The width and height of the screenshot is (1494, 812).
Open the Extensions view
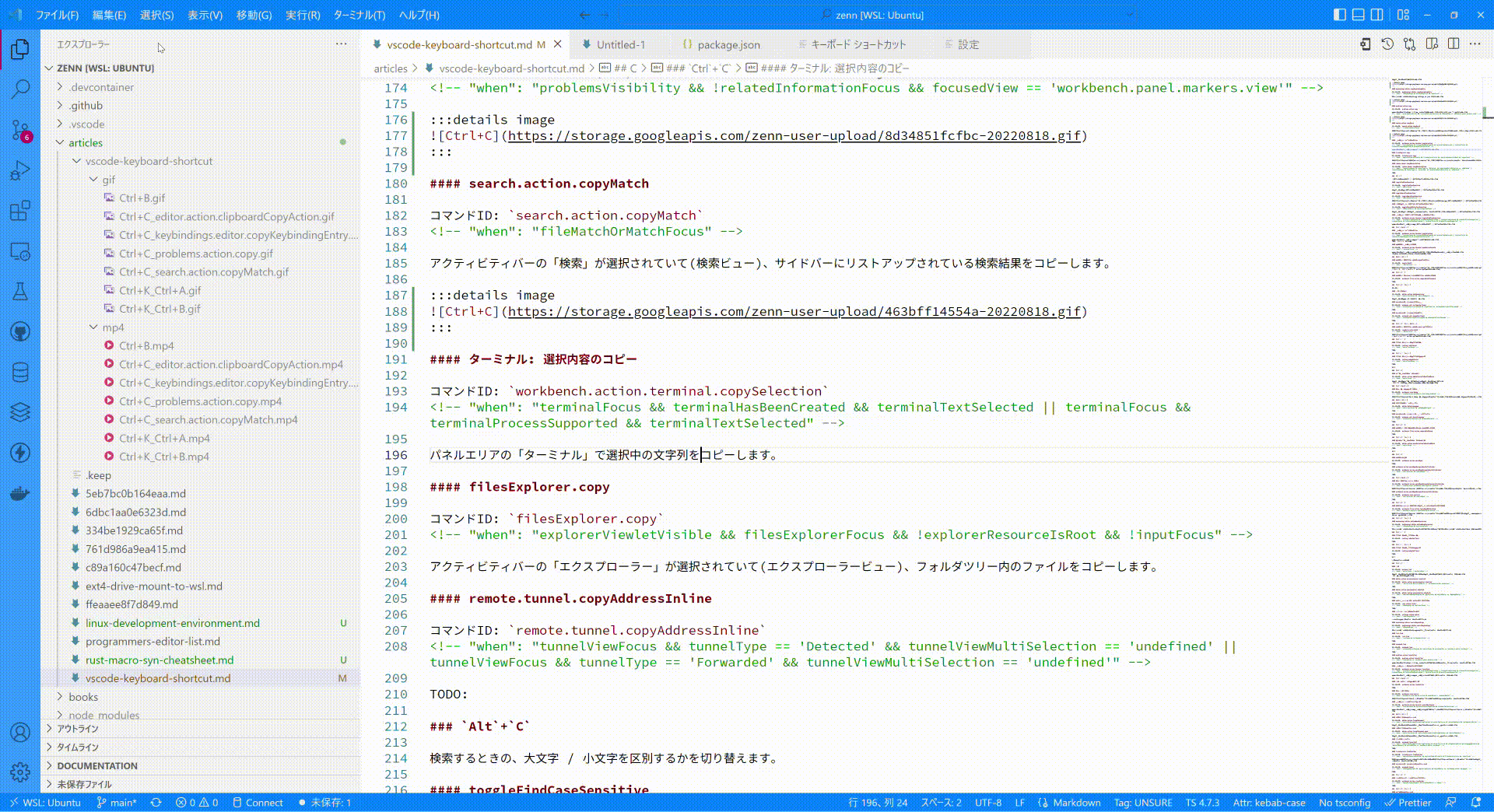click(x=20, y=211)
